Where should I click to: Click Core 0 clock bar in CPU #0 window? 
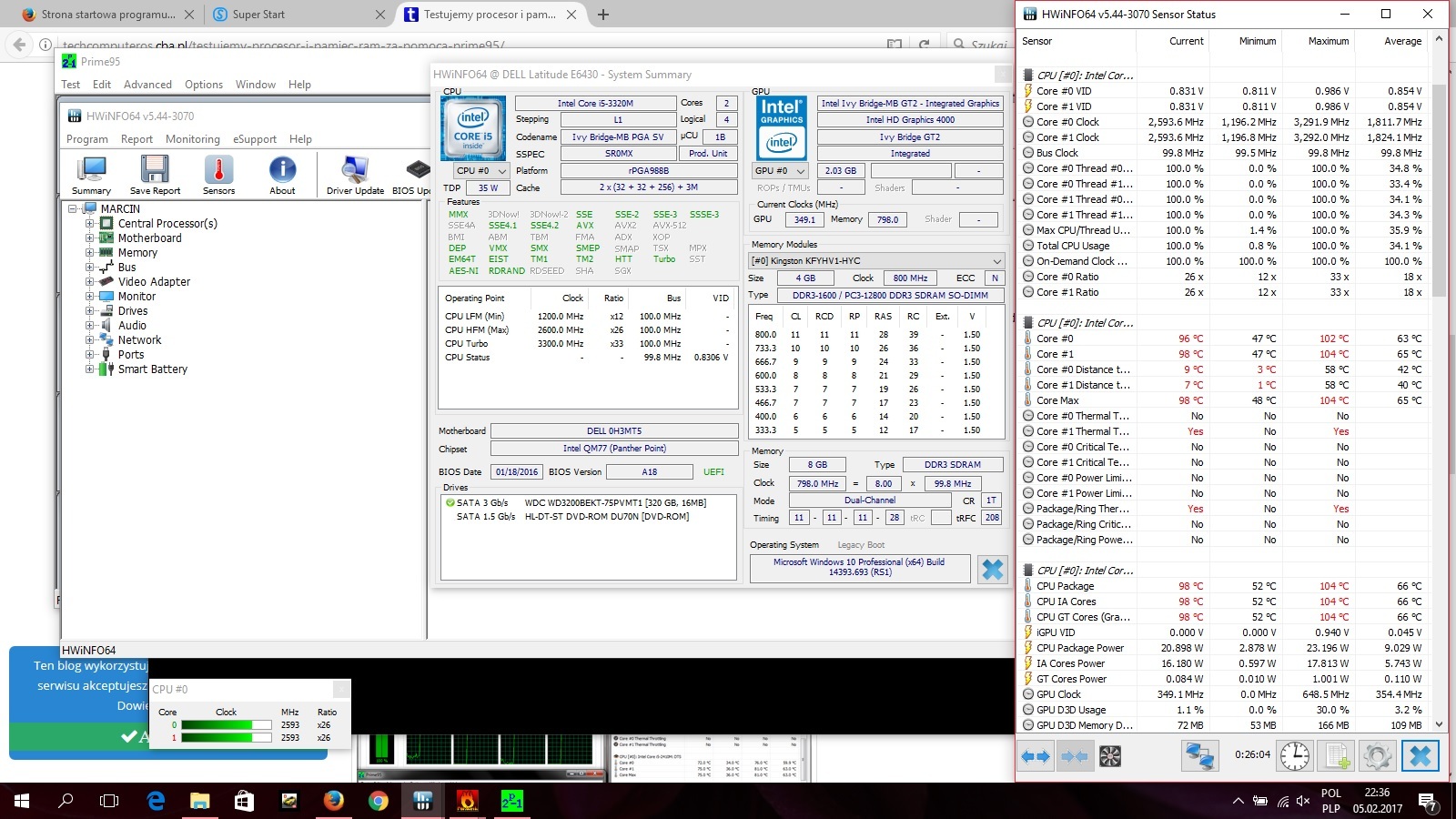[x=226, y=725]
